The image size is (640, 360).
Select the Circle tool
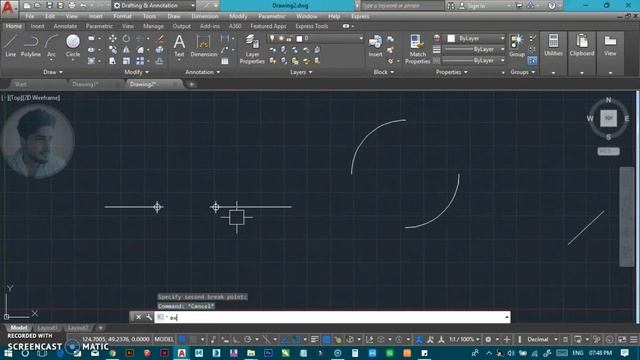pyautogui.click(x=73, y=45)
